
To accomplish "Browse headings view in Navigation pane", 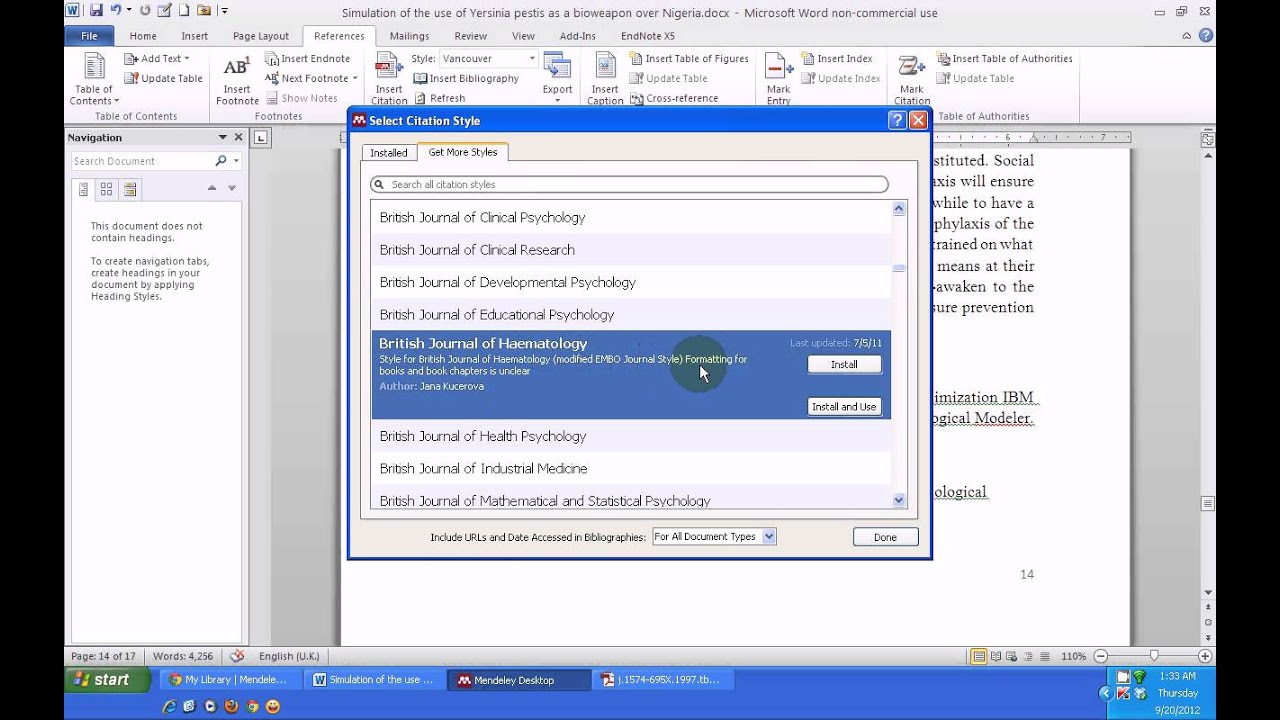I will (x=83, y=188).
